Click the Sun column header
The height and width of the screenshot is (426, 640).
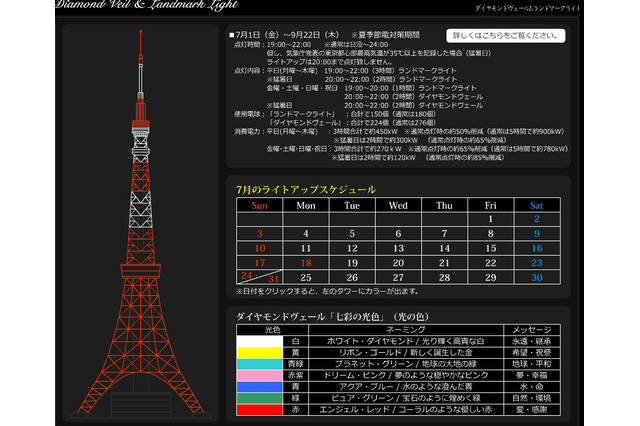click(x=260, y=205)
